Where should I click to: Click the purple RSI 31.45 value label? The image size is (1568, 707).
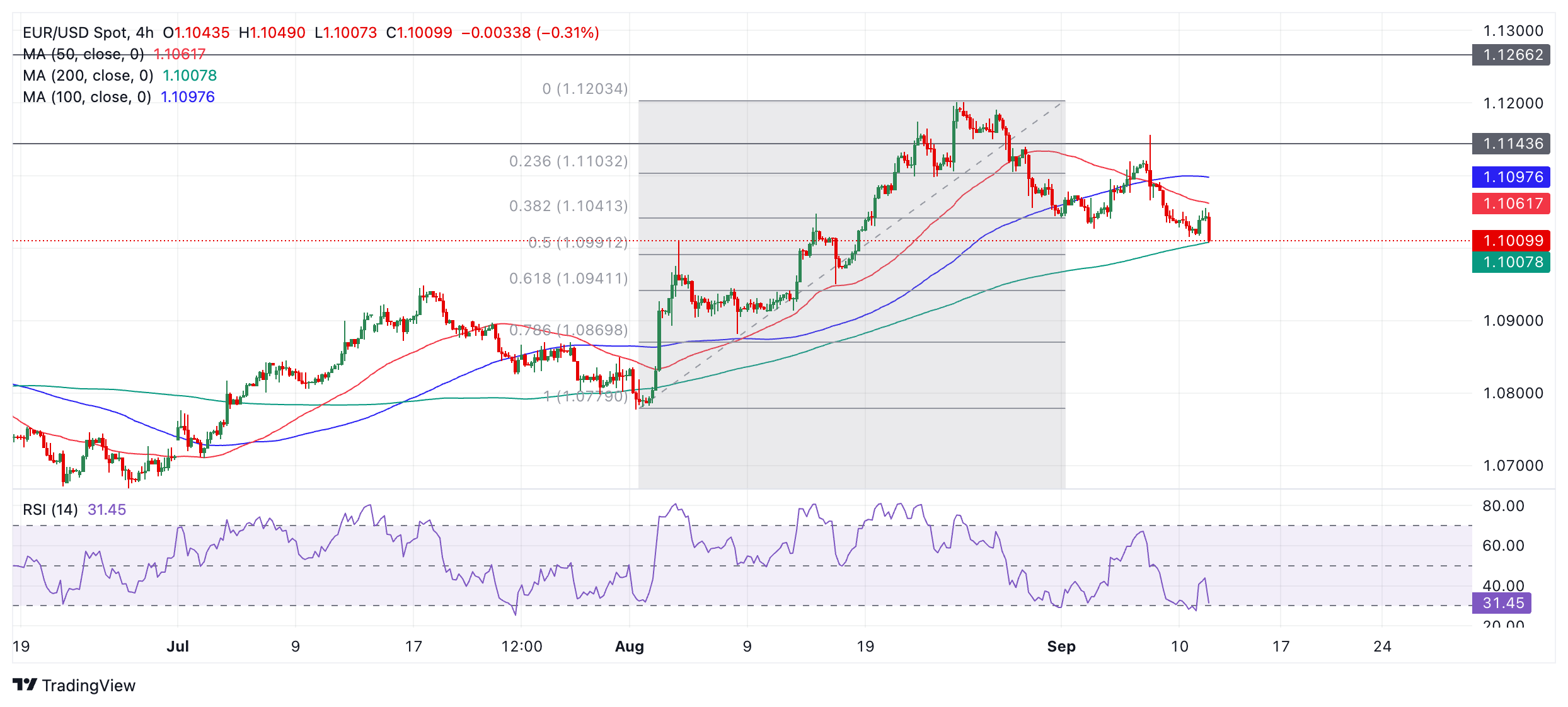point(1501,603)
